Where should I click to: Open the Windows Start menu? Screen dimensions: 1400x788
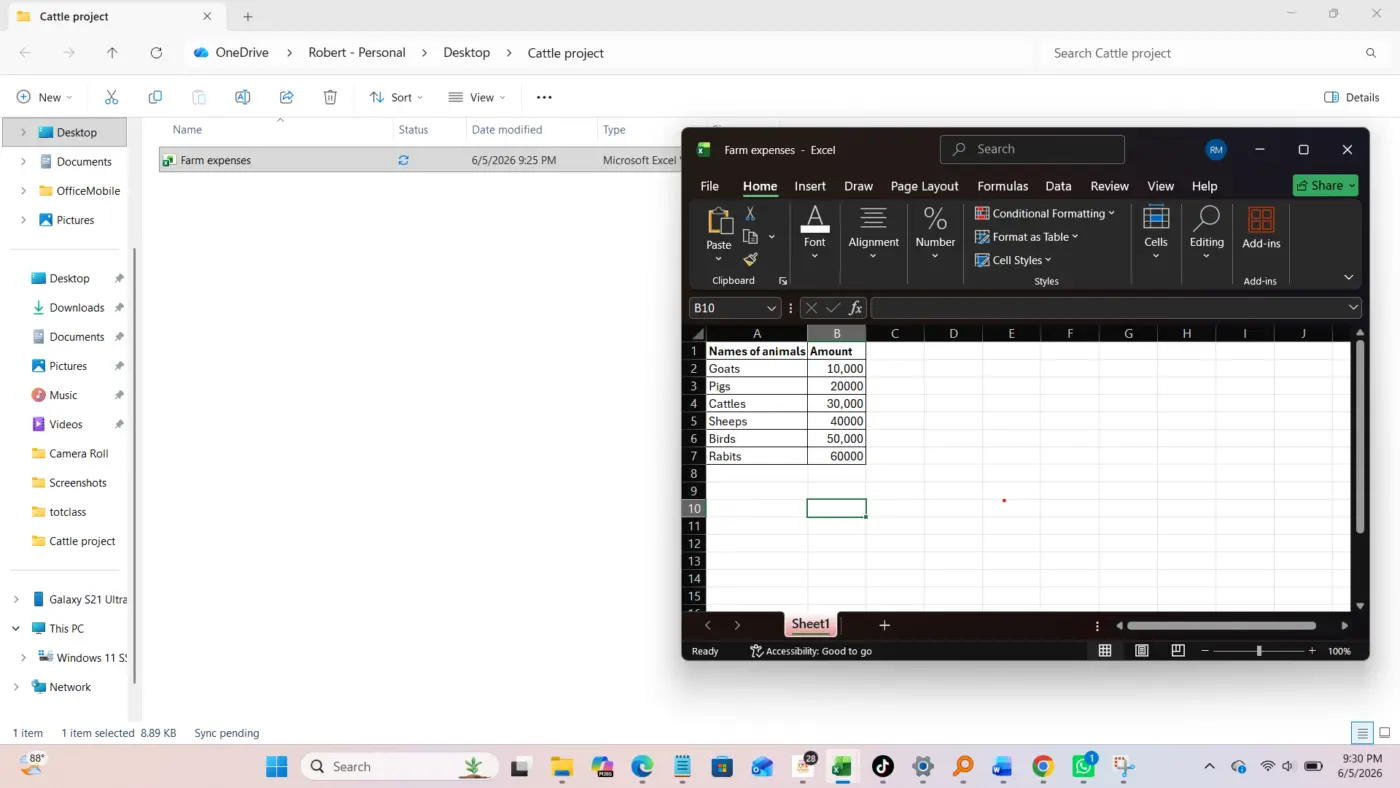276,767
